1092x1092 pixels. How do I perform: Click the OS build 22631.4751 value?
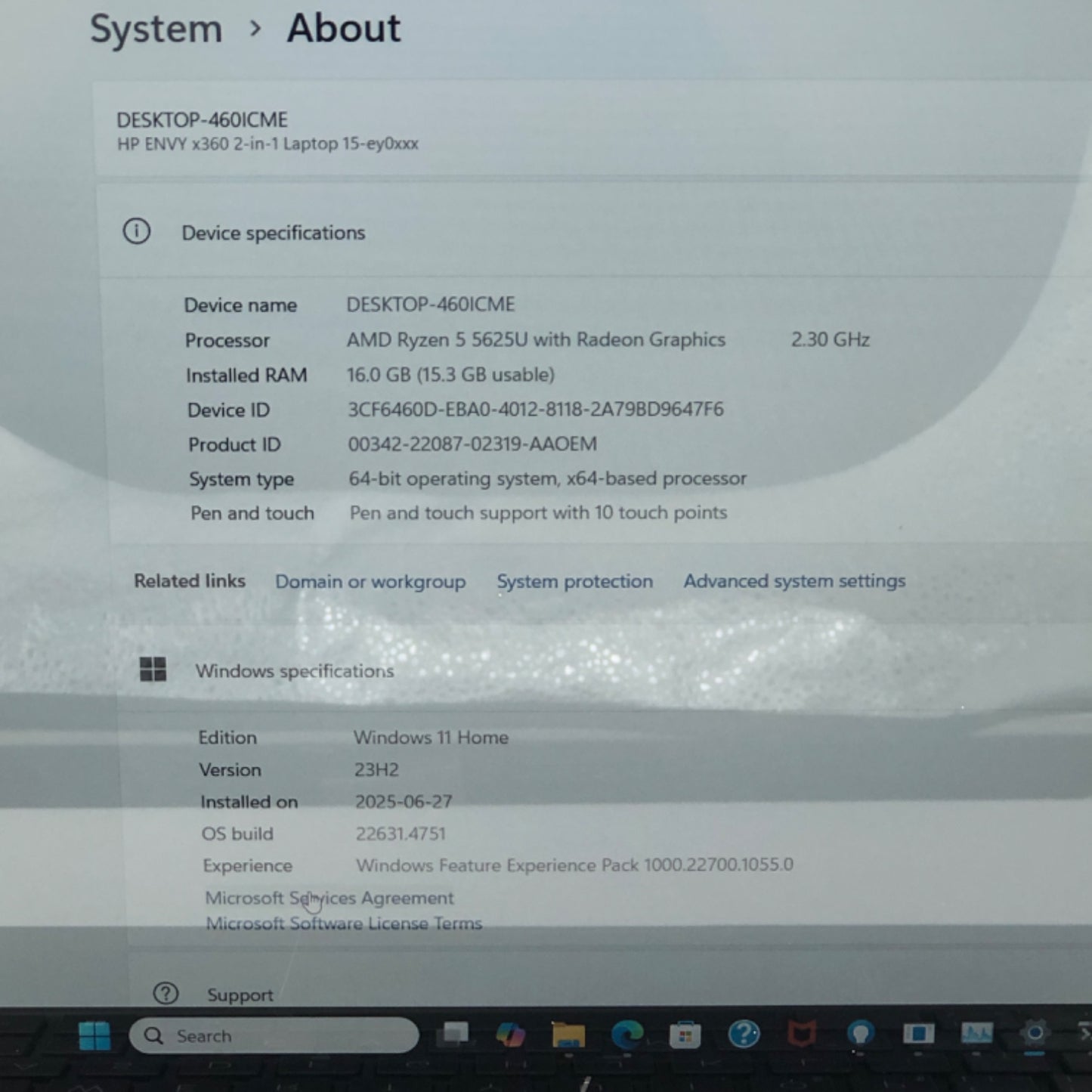[401, 834]
